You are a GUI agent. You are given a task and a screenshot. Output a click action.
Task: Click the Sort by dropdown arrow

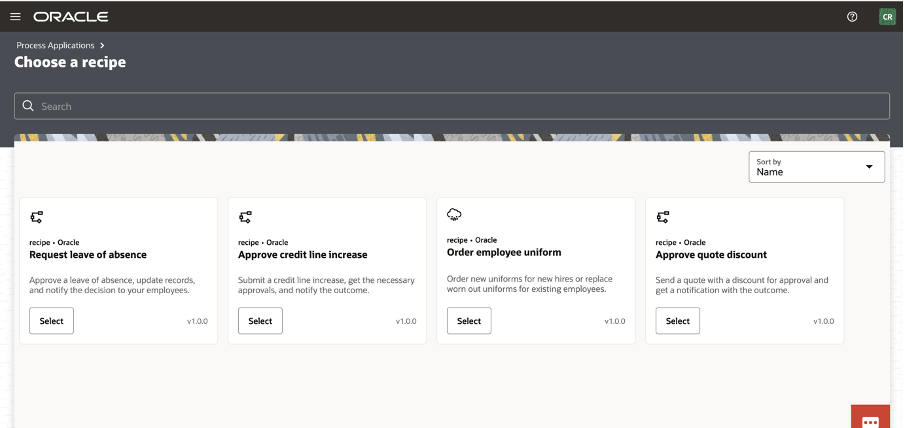point(869,167)
